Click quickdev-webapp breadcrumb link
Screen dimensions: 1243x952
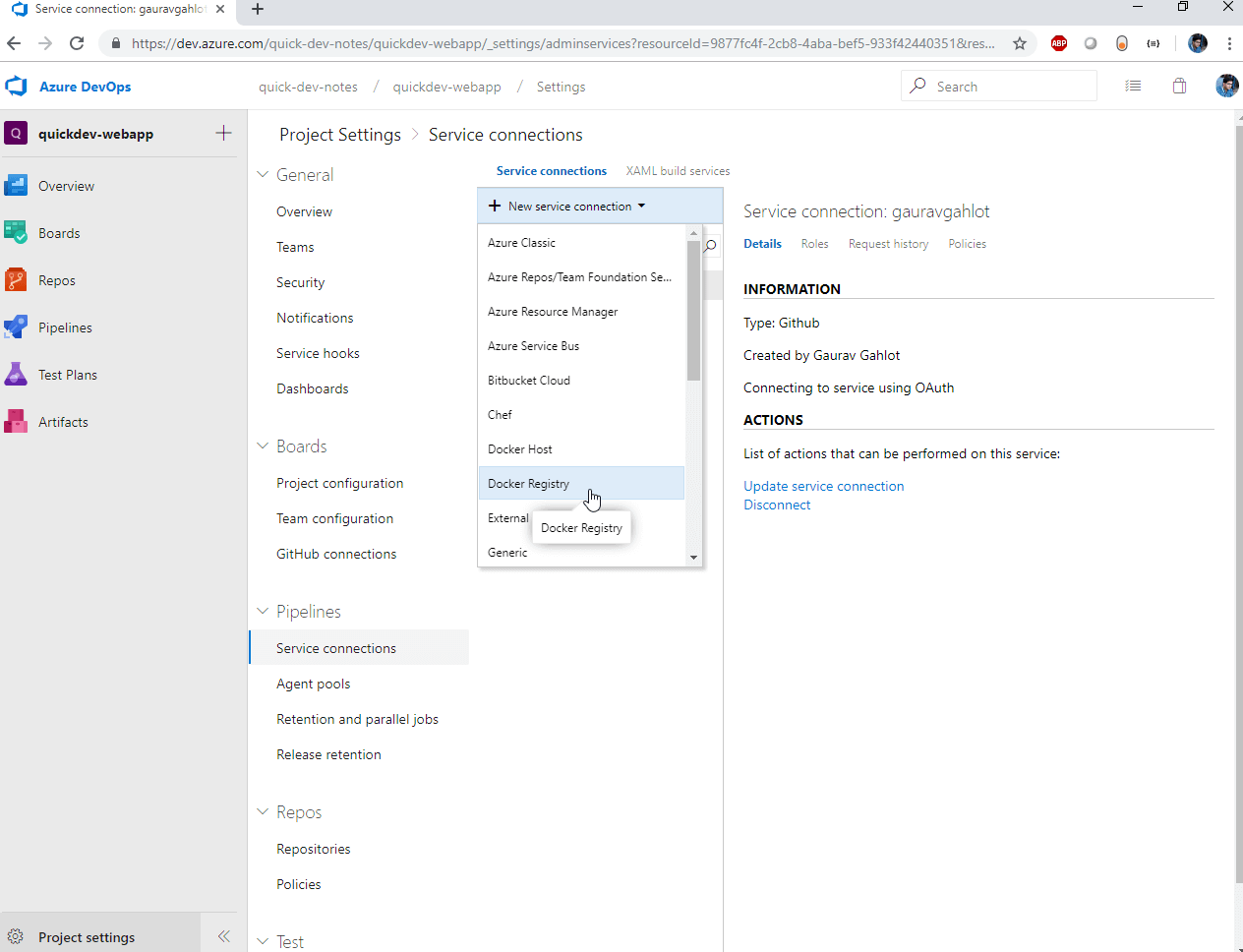point(446,87)
